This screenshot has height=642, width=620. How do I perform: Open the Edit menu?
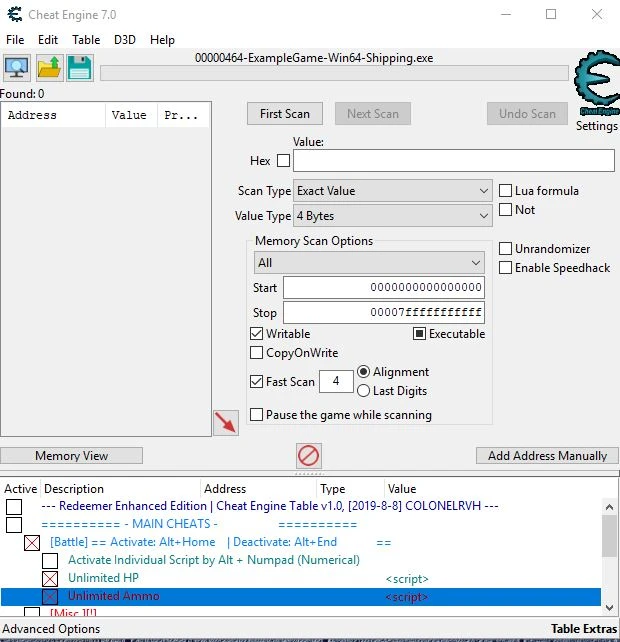[x=48, y=40]
